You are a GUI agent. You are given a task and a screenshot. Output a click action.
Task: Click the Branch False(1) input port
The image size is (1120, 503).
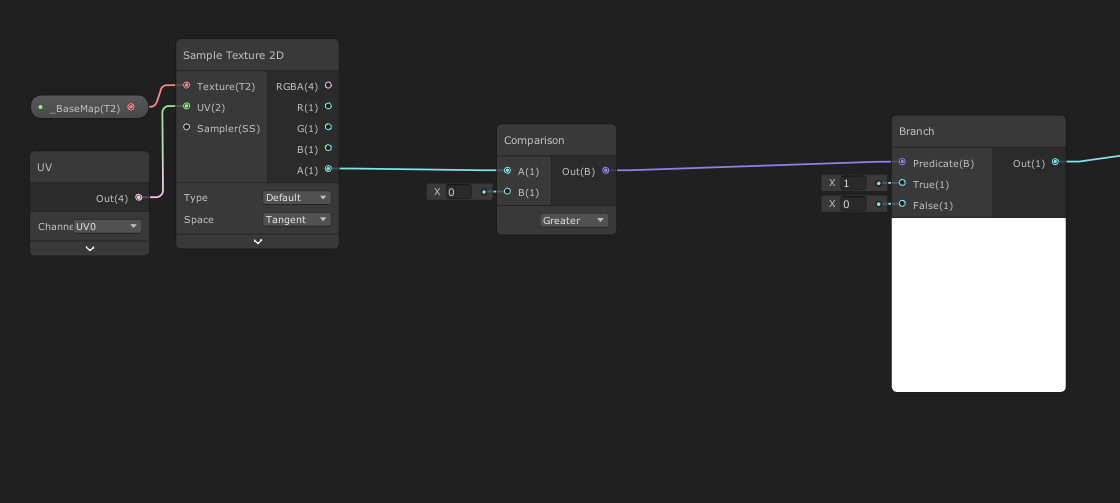pos(902,204)
